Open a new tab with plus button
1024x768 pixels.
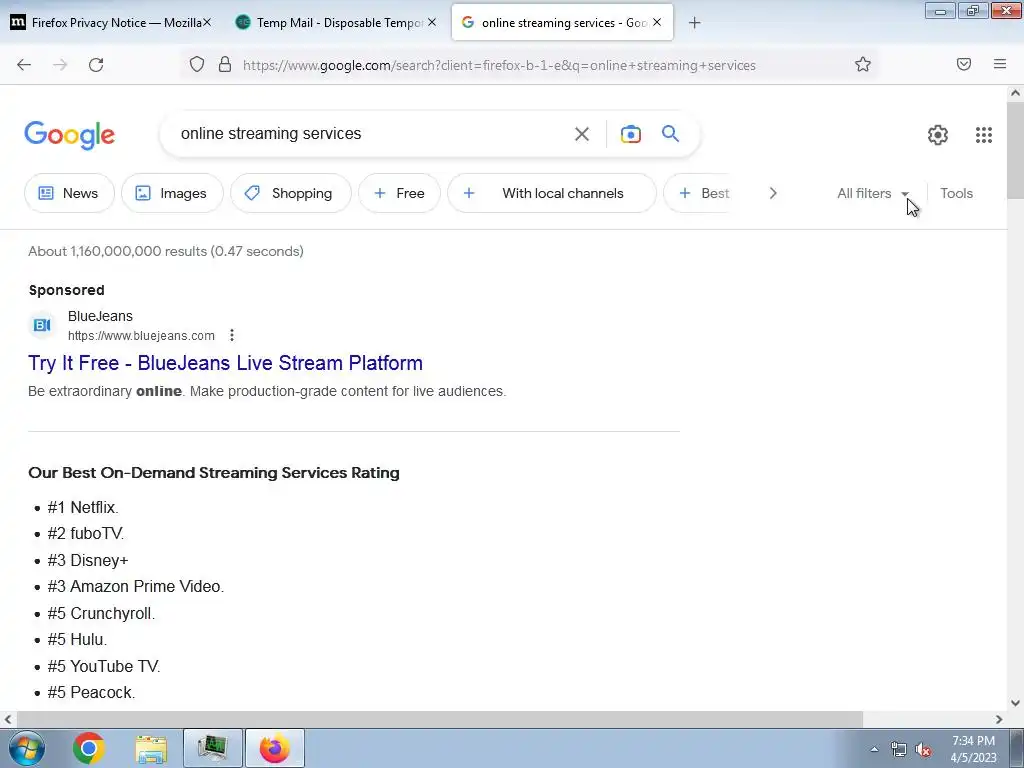pos(695,23)
